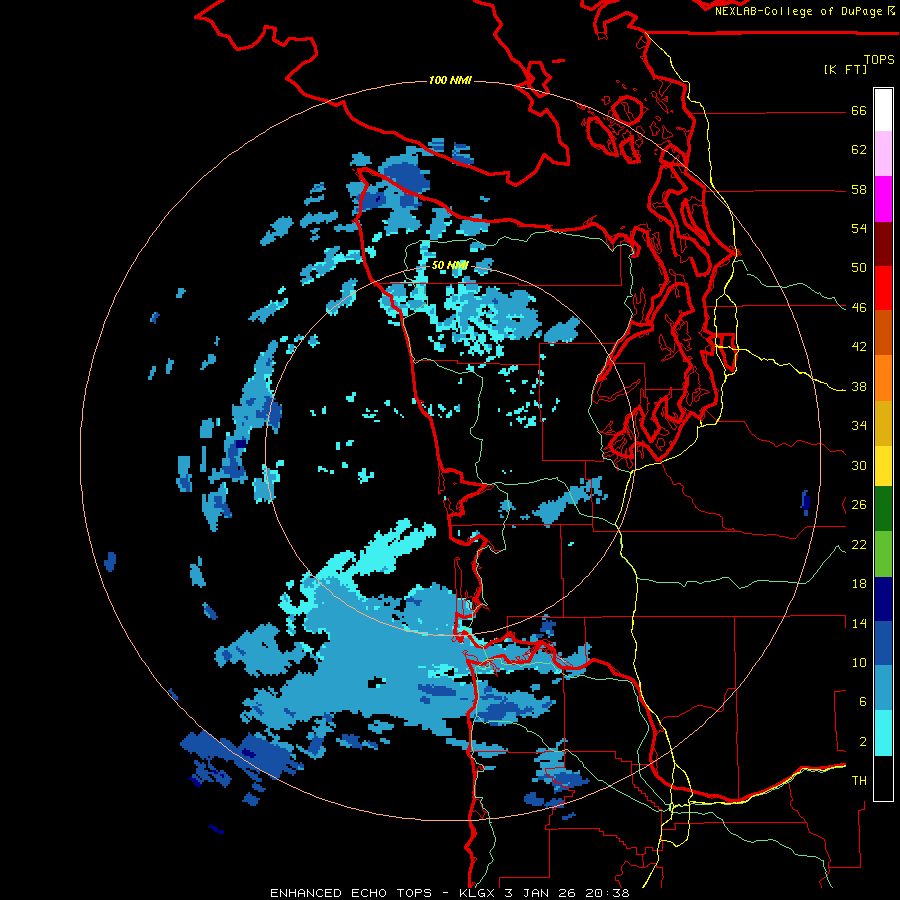Click the dark green legend swatch below 30
Screen dimensions: 900x900
(x=883, y=509)
